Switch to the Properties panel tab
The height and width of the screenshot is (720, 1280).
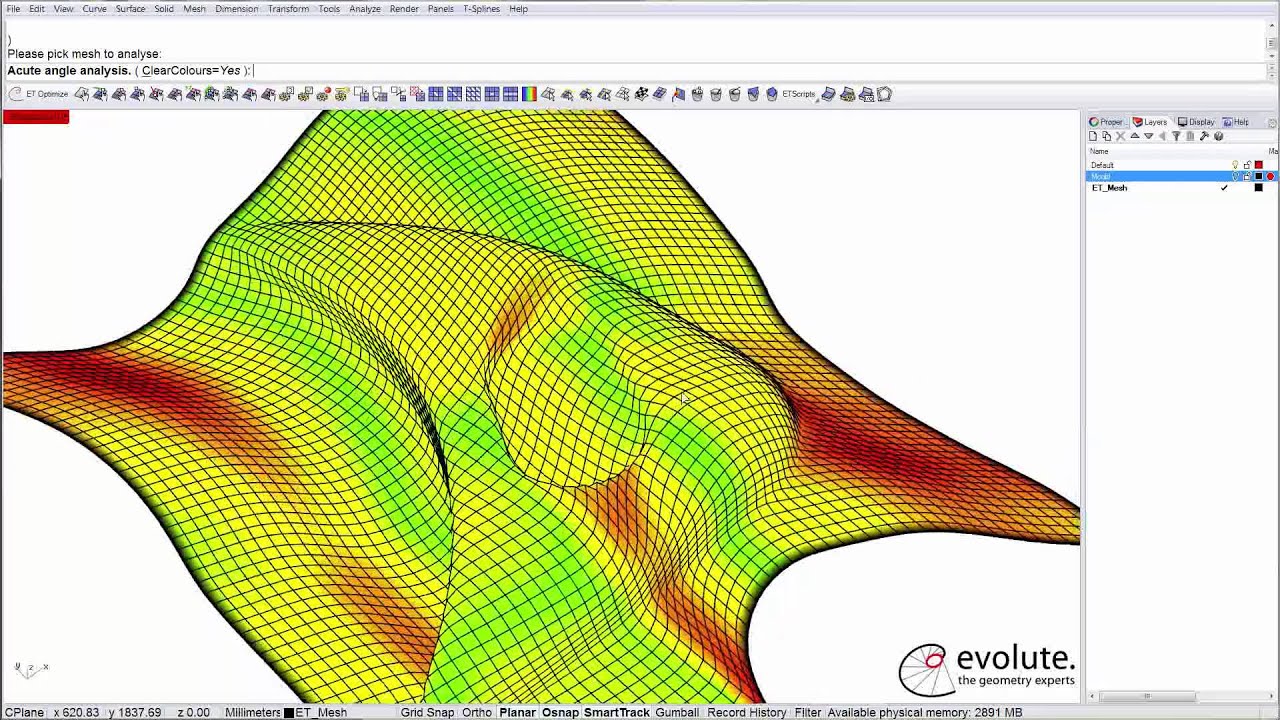tap(1107, 122)
